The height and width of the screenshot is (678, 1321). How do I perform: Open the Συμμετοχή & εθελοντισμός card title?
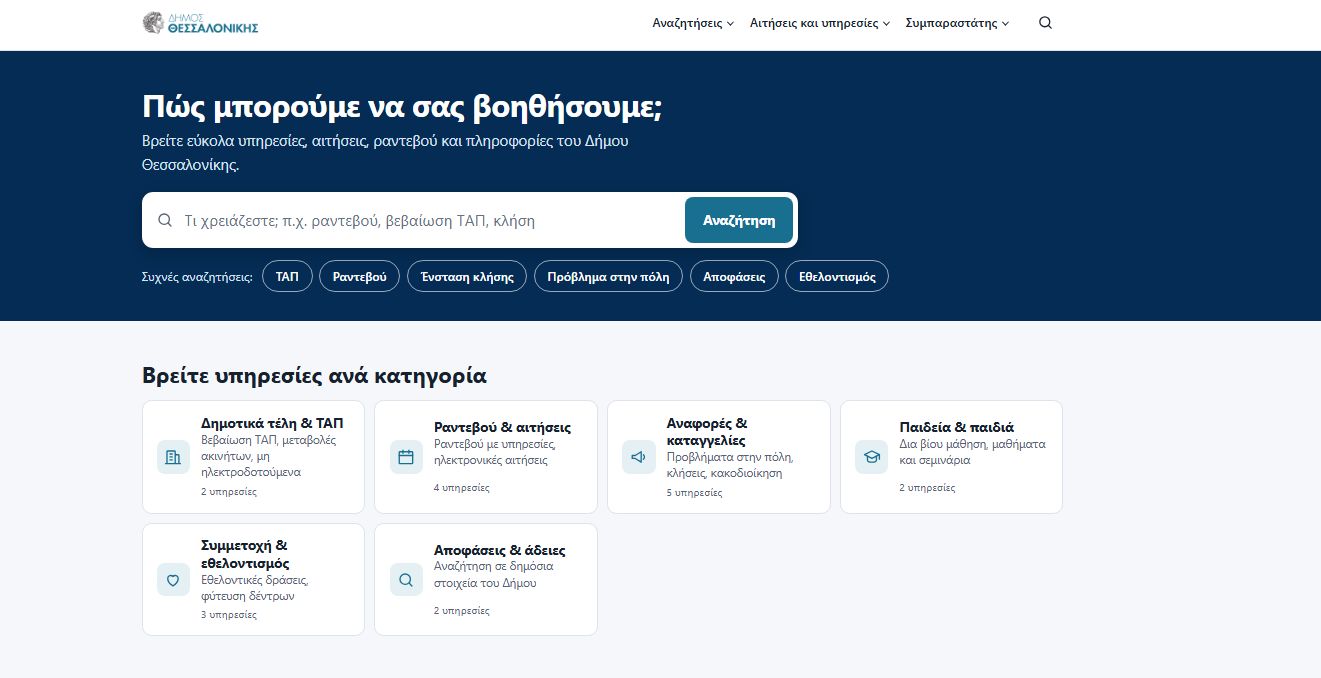click(245, 554)
